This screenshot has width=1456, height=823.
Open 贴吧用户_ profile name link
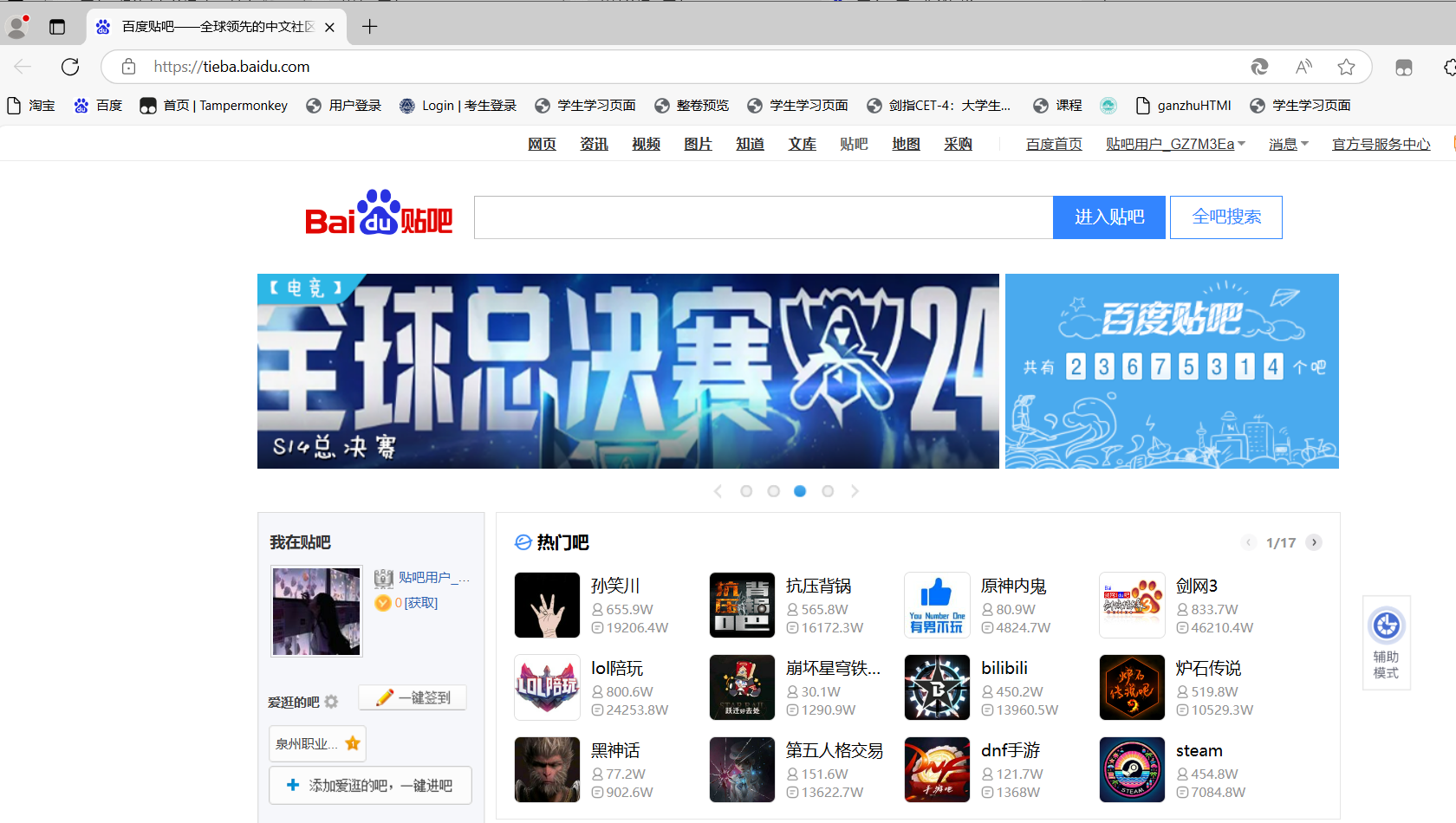pos(434,578)
